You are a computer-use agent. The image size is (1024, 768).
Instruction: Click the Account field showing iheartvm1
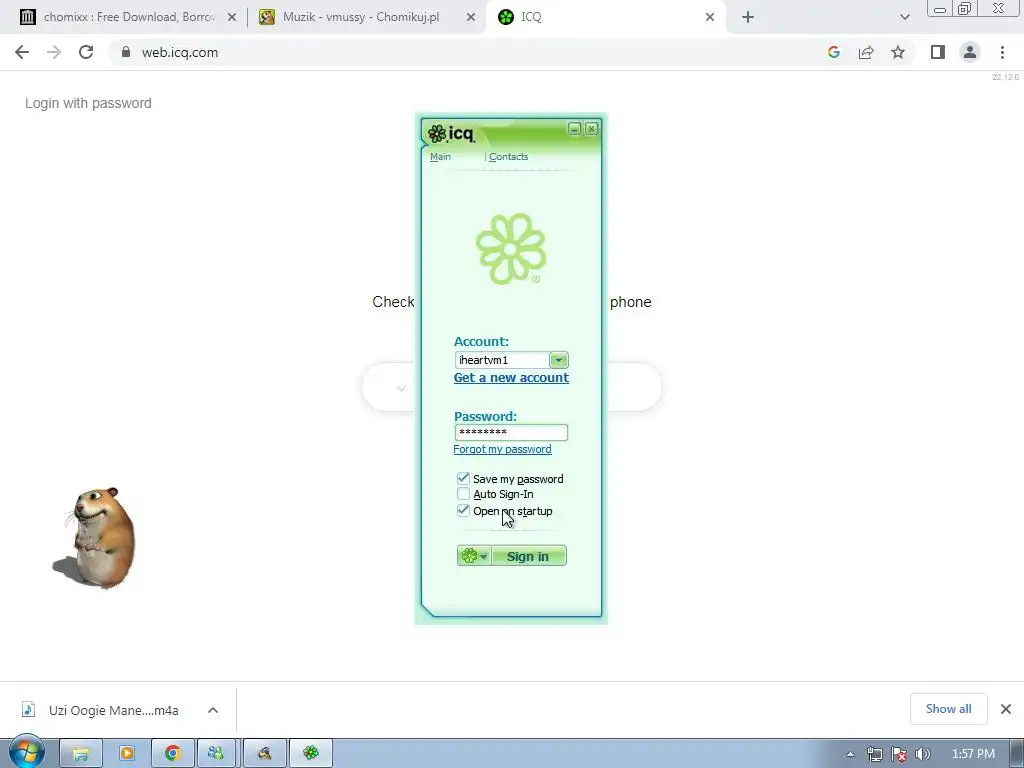coord(502,360)
